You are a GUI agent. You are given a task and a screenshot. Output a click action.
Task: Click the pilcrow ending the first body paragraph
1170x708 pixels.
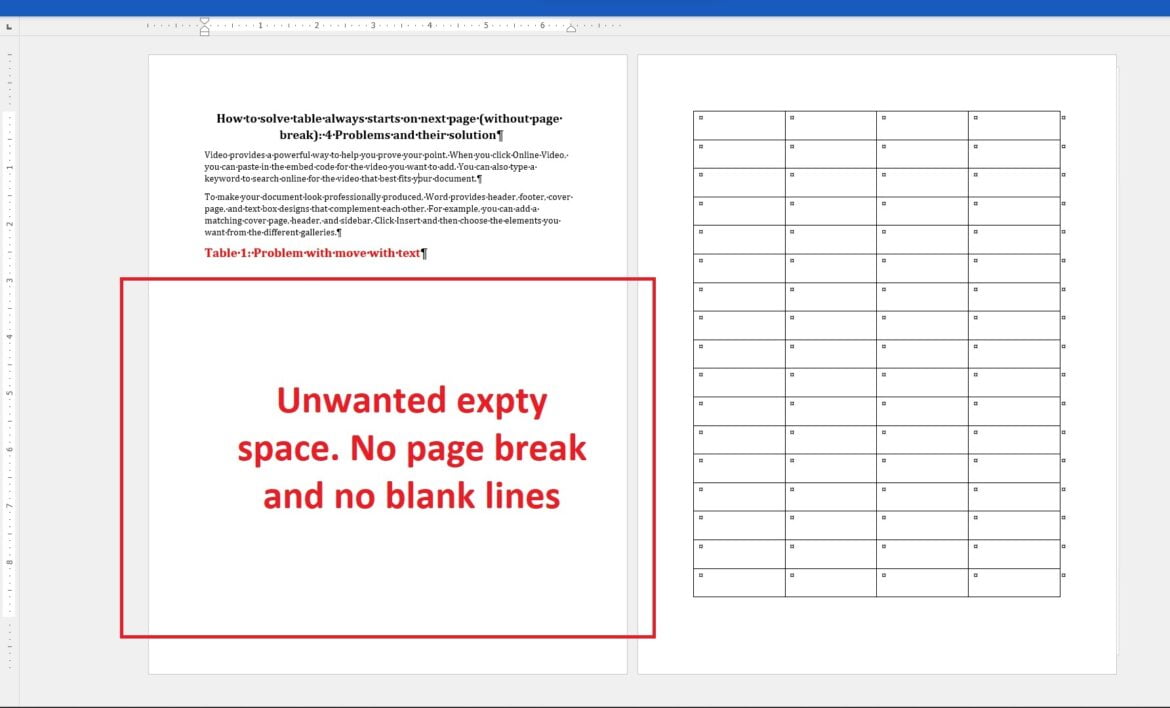click(479, 178)
